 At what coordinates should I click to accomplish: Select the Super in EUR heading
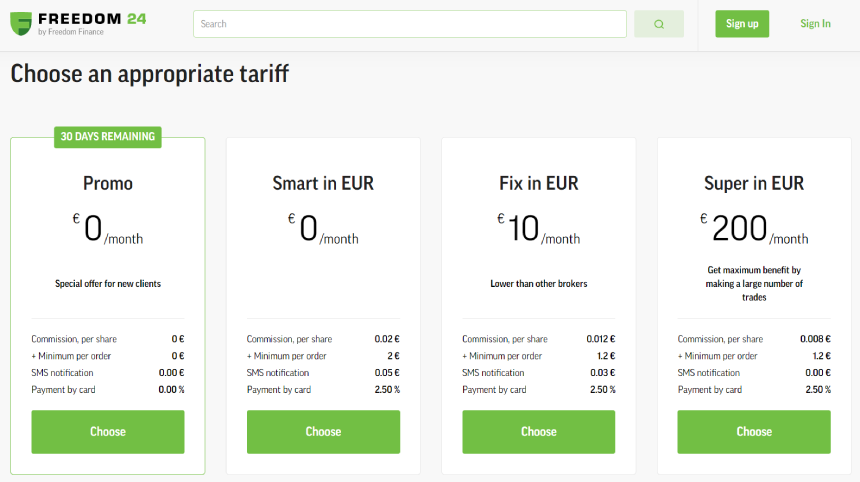(754, 183)
